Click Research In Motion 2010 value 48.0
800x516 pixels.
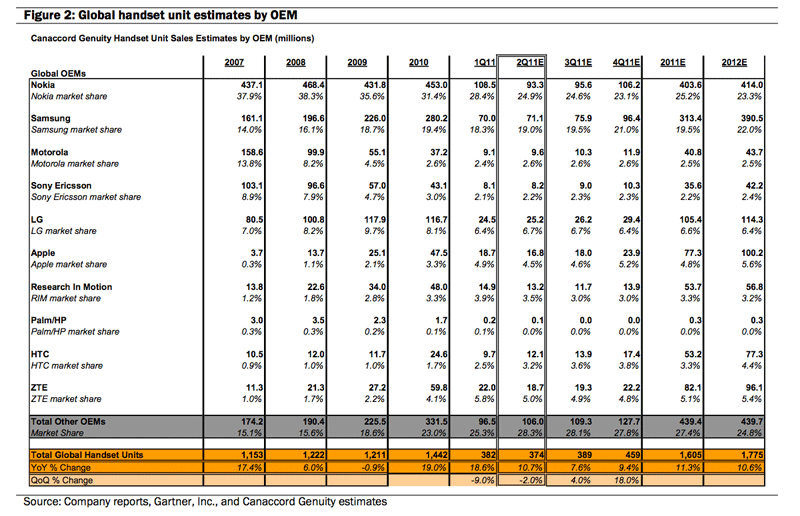[x=439, y=287]
